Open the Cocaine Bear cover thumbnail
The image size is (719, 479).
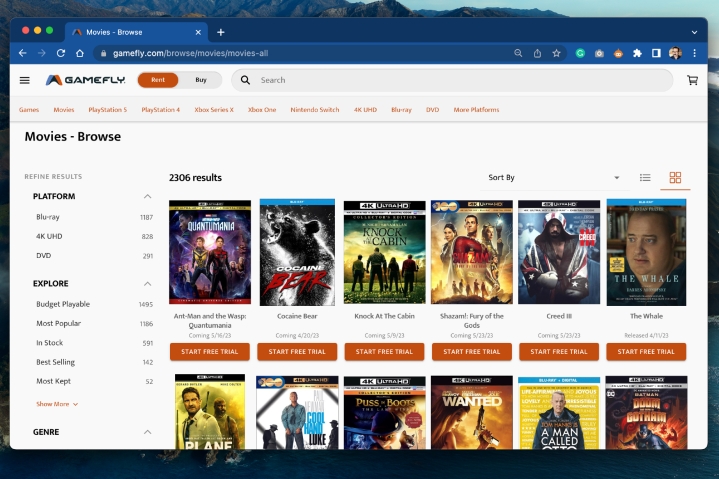pos(297,252)
